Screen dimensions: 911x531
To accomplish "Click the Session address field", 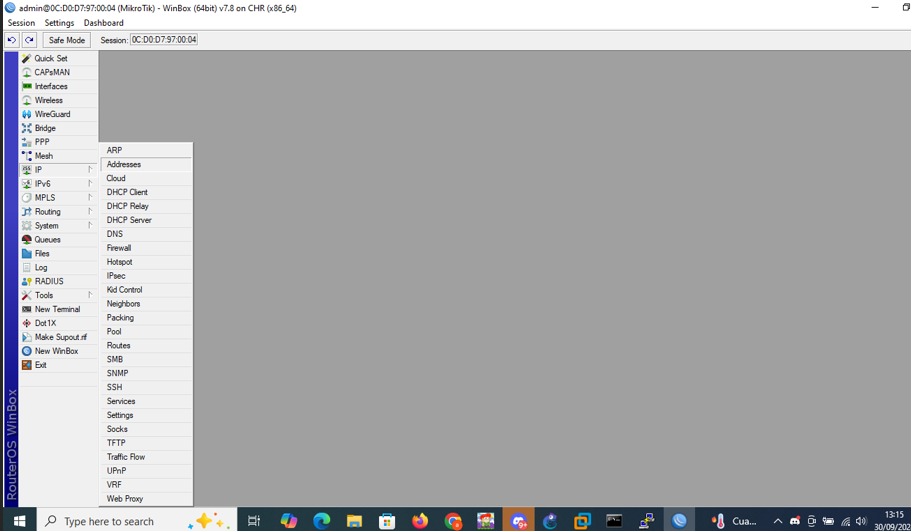I will [x=164, y=40].
